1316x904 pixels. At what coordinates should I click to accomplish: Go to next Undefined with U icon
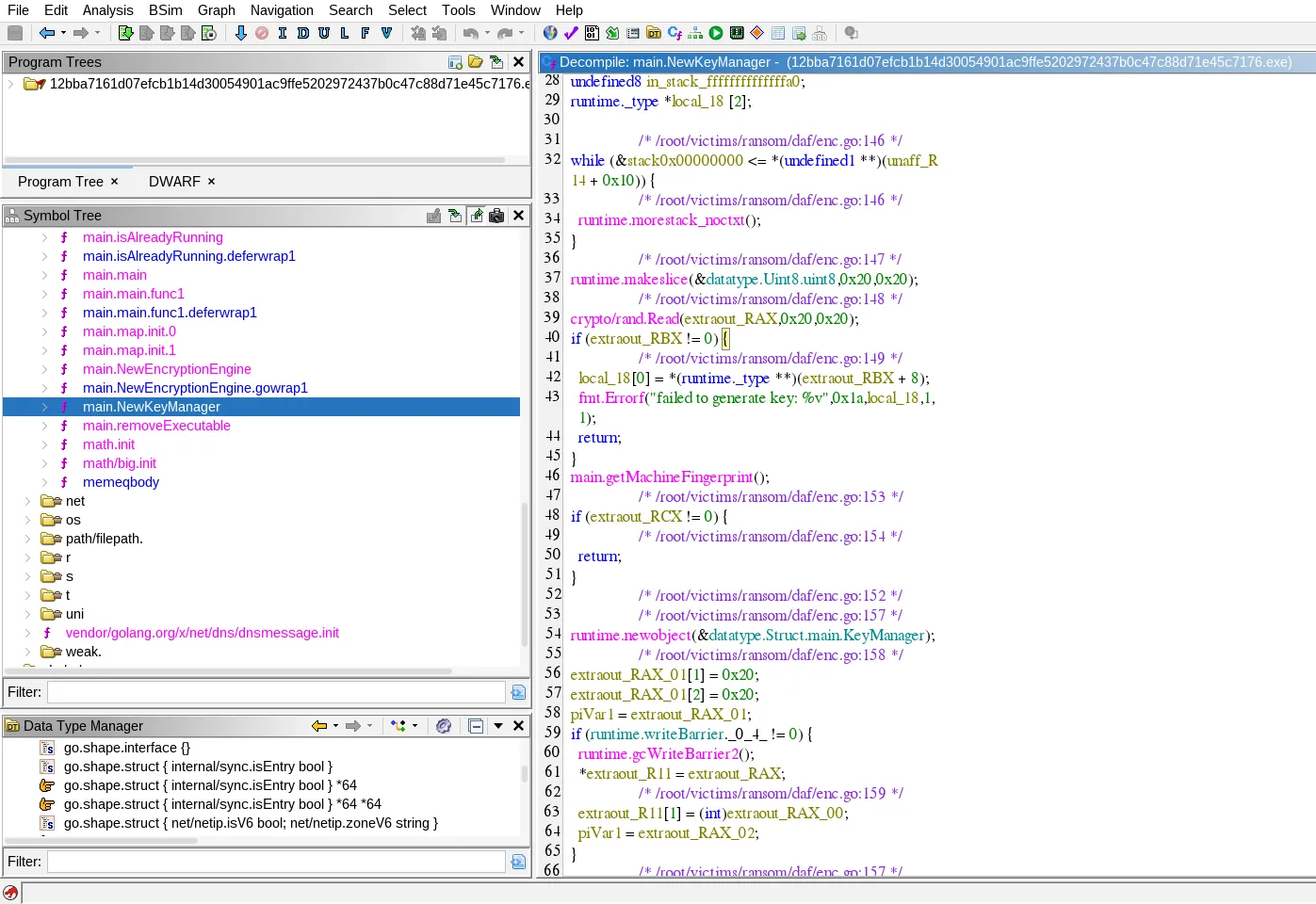324,33
